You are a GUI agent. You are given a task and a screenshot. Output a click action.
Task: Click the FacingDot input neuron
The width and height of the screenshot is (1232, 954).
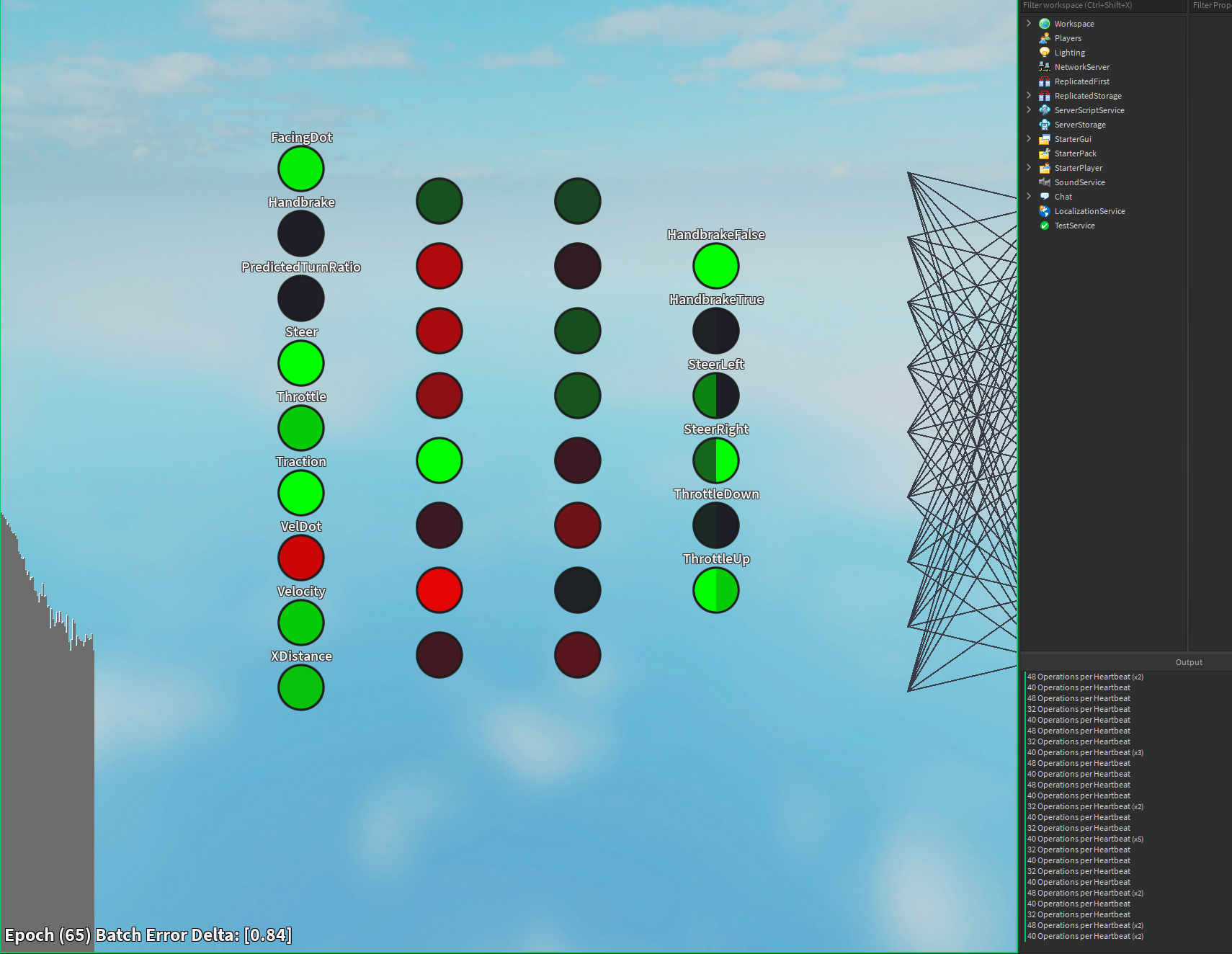point(301,169)
